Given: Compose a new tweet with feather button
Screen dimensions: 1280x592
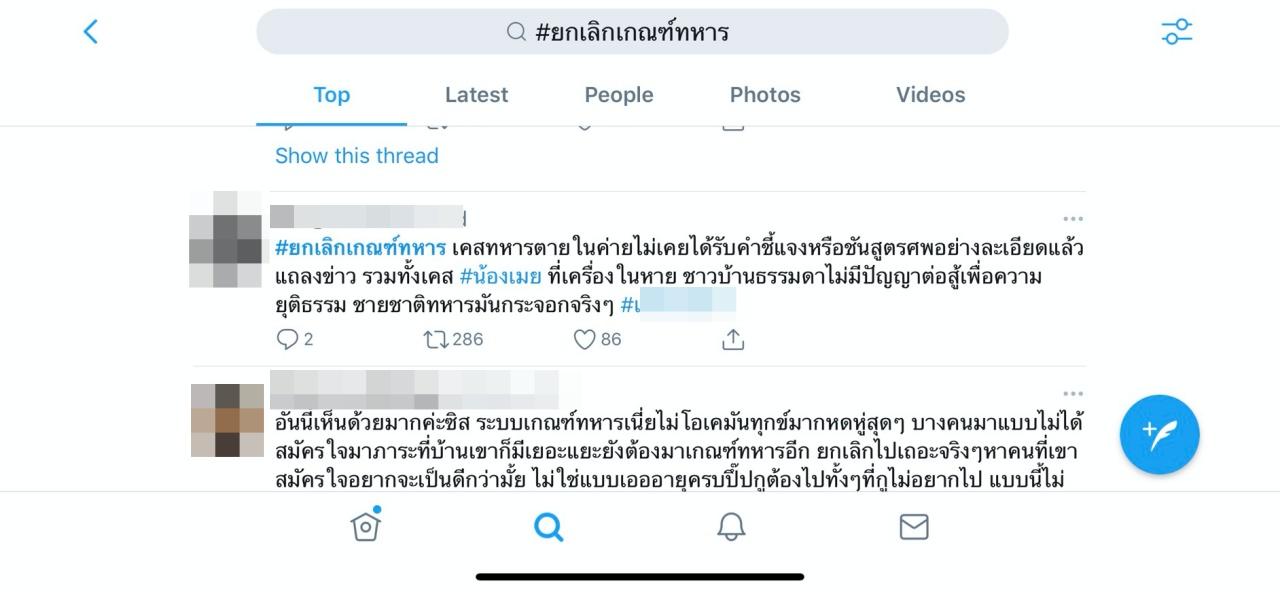Looking at the screenshot, I should tap(1159, 434).
